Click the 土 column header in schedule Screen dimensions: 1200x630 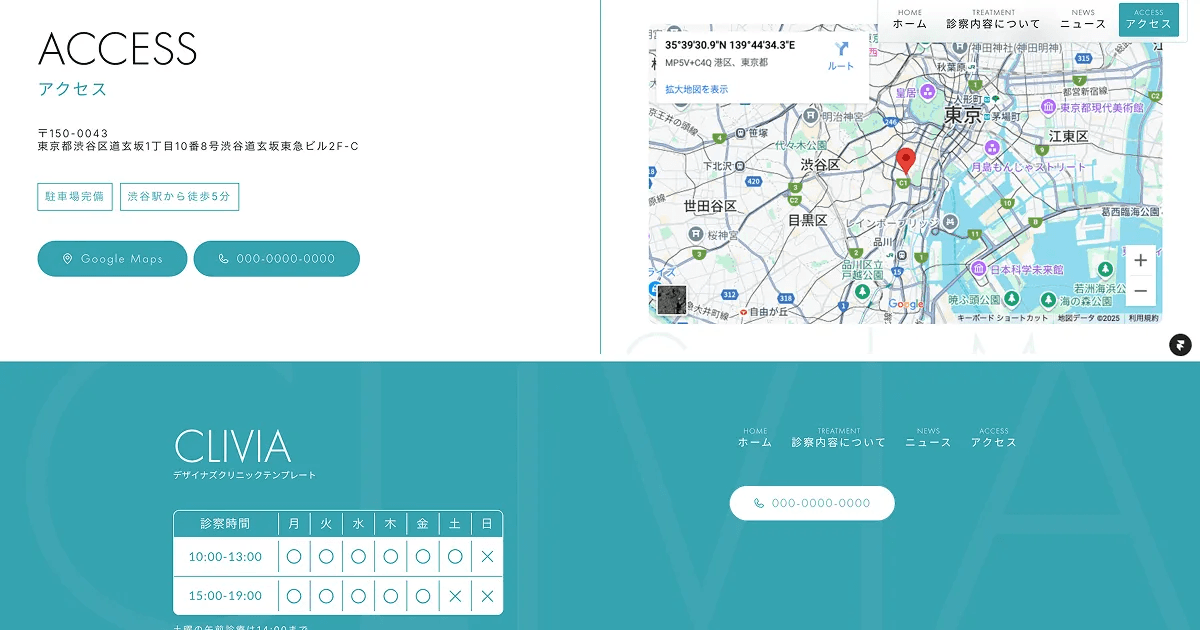tap(455, 523)
